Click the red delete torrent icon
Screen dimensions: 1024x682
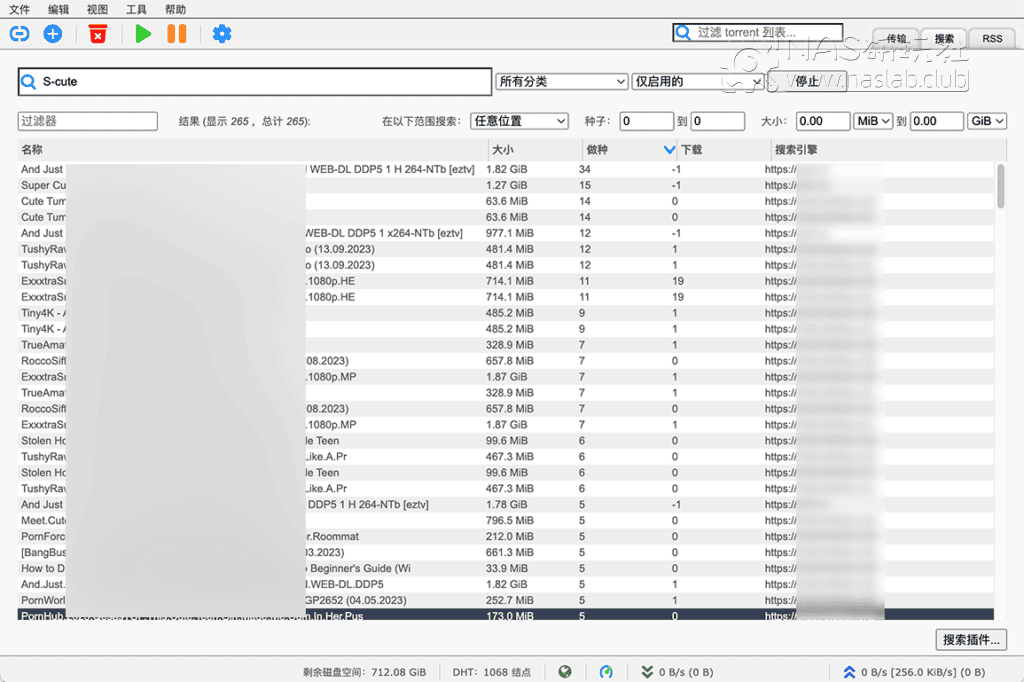coord(97,33)
